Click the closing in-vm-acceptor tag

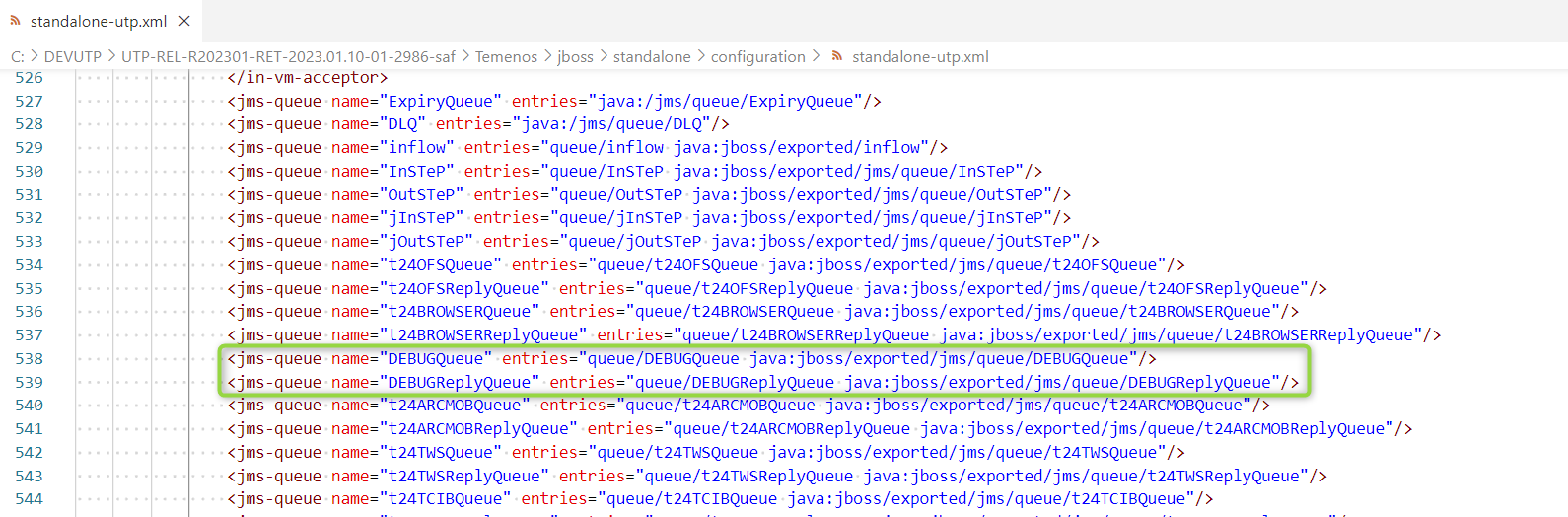308,77
